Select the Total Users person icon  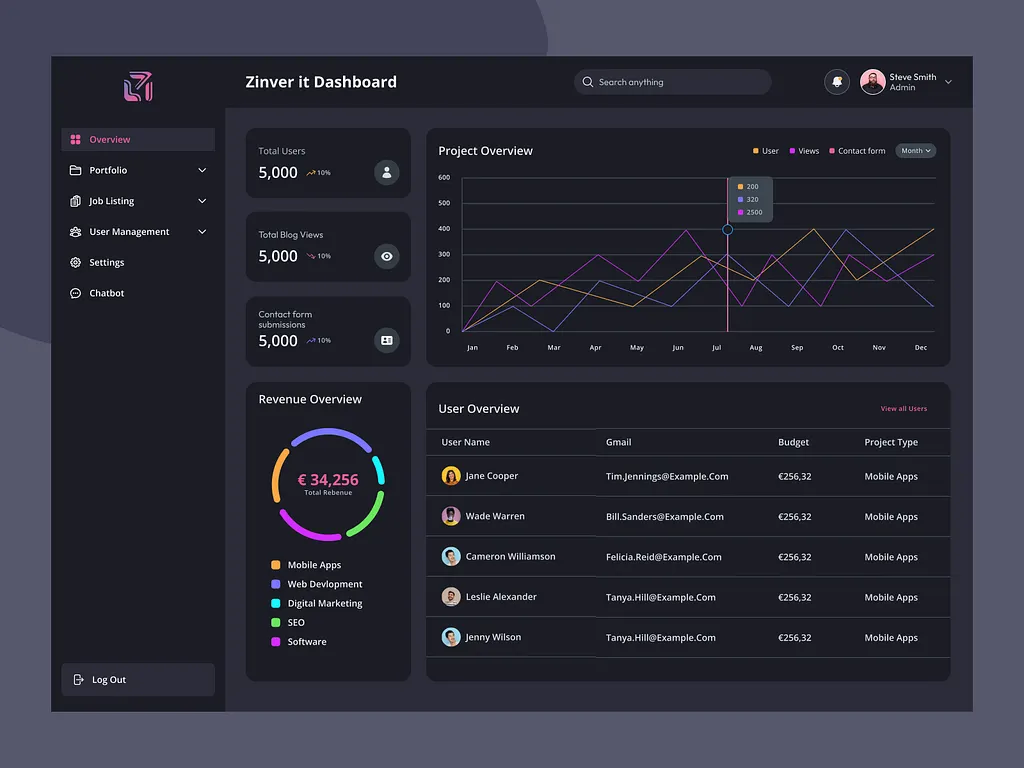[386, 172]
